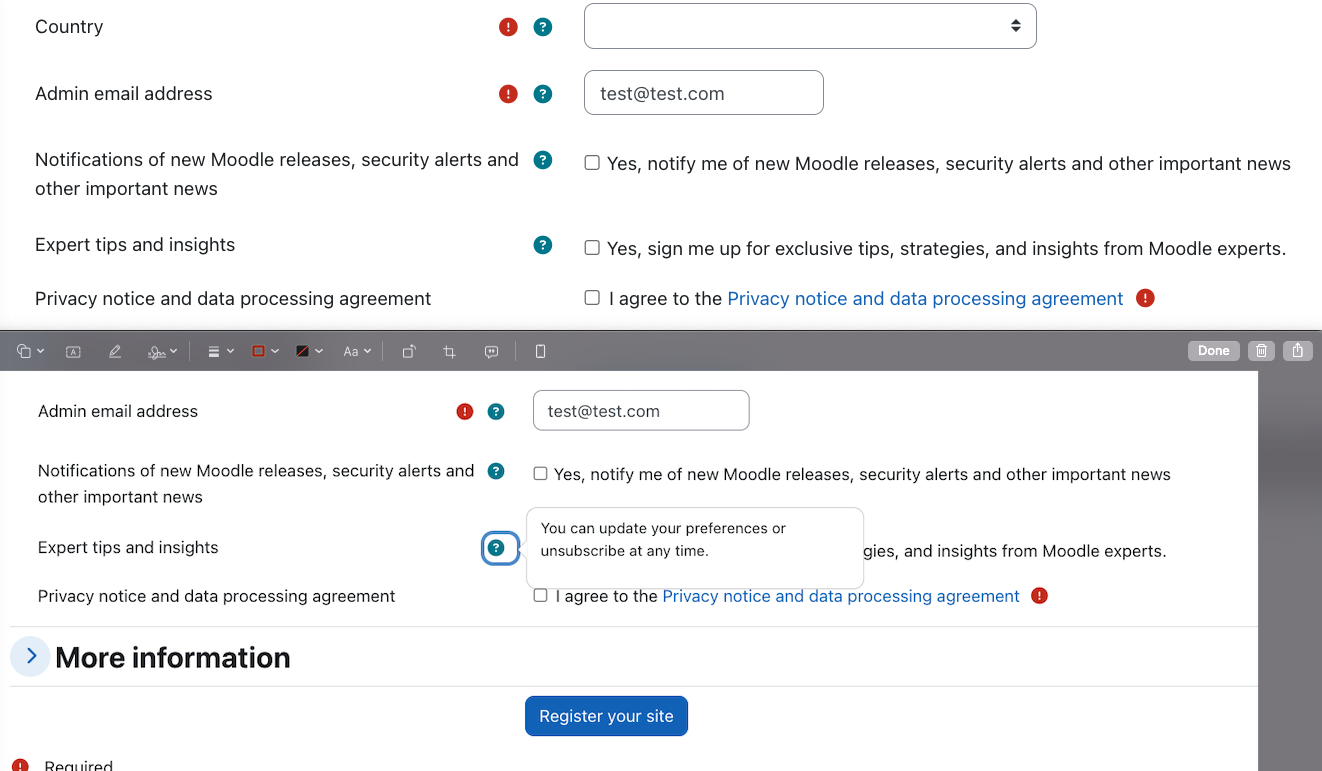Tick notify me checkbox on background page
Image resolution: width=1322 pixels, height=771 pixels.
(592, 163)
